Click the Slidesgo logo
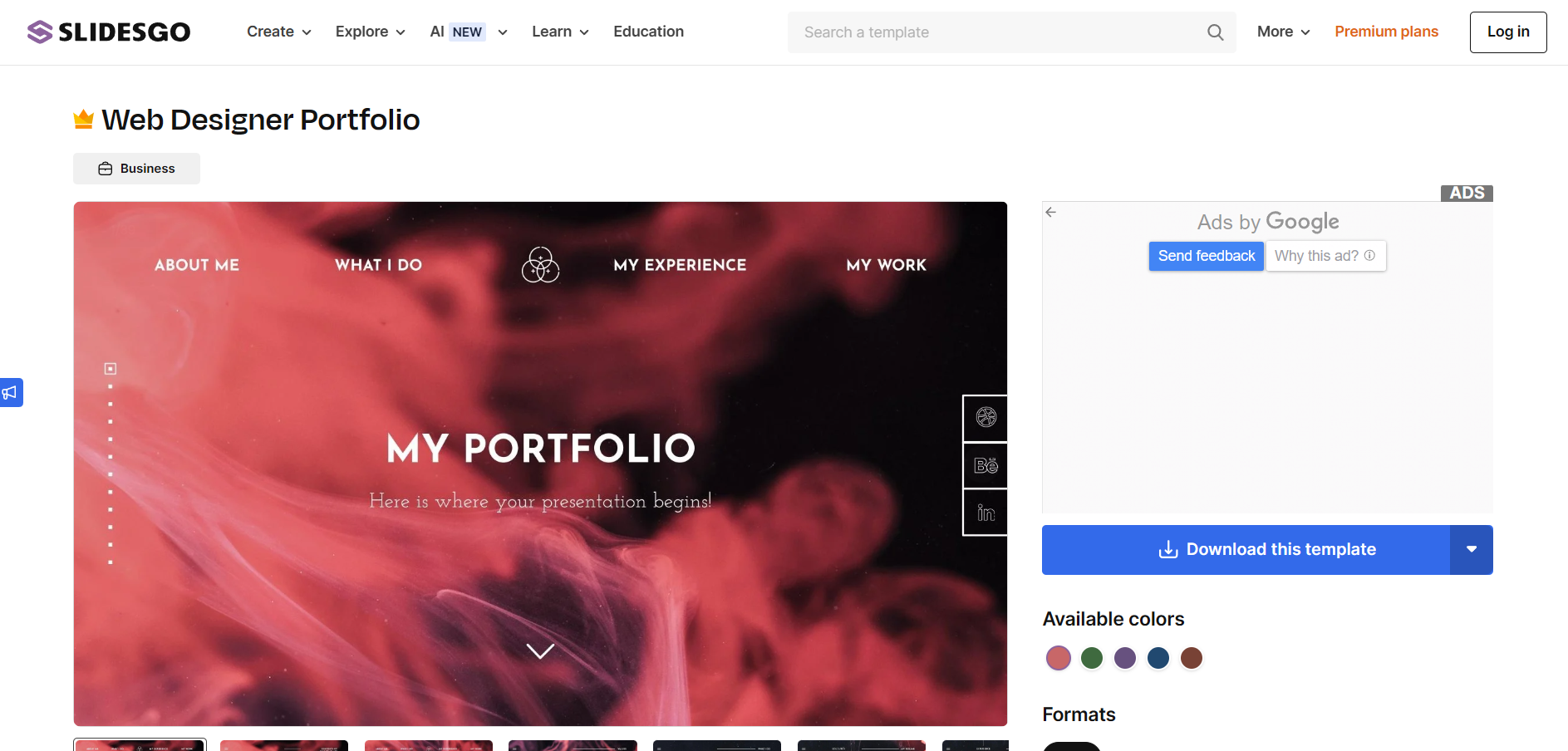Viewport: 1568px width, 751px height. [x=109, y=32]
